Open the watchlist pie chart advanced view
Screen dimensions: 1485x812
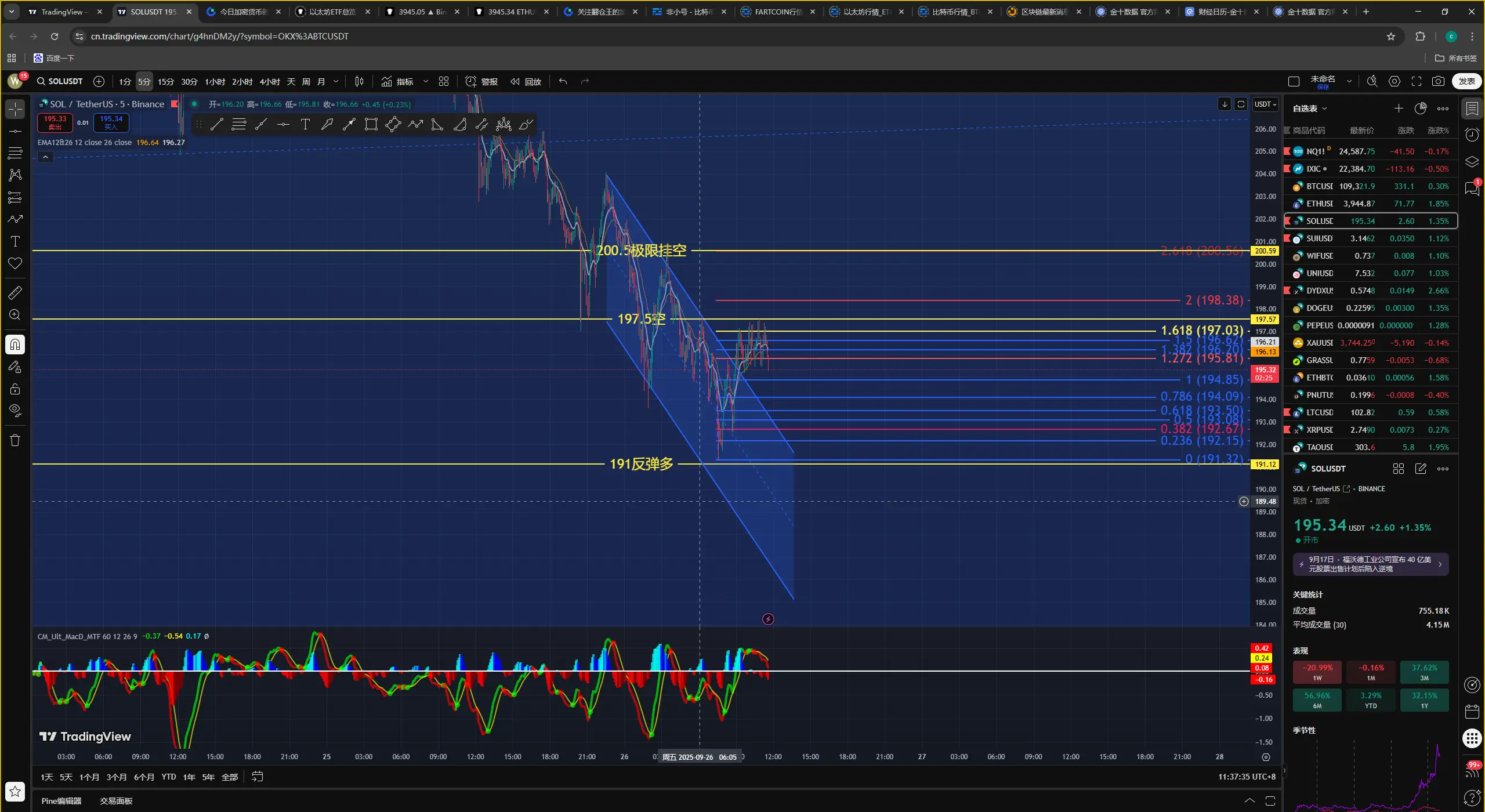coord(1421,108)
